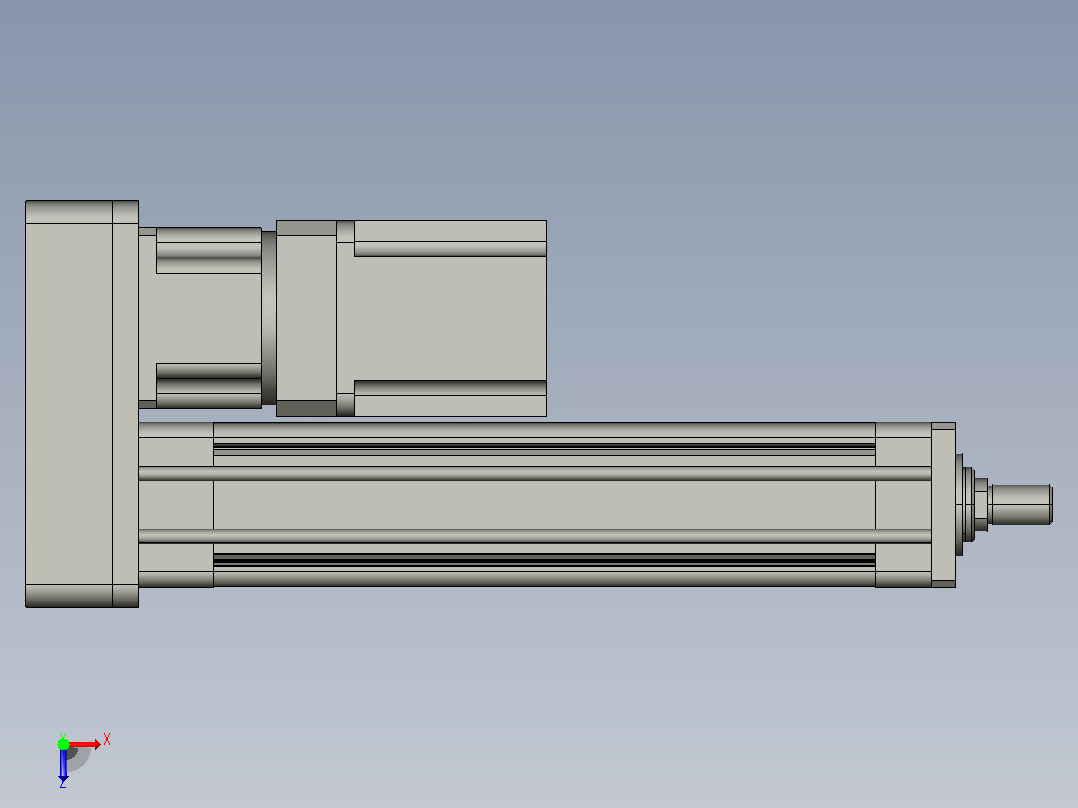Click the red X axis arrow on the triad
This screenshot has height=808, width=1078.
(x=85, y=744)
